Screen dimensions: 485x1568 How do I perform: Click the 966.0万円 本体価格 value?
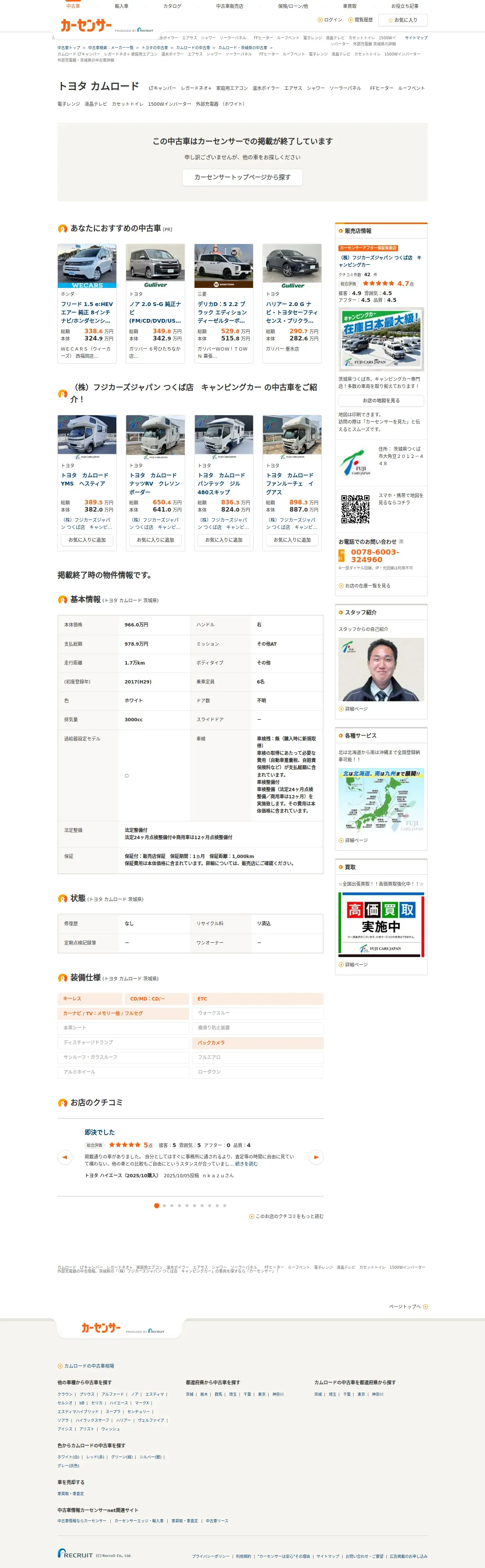[x=136, y=625]
